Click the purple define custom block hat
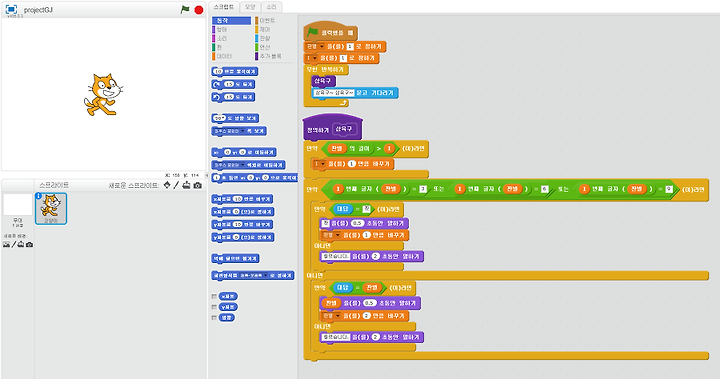720x379 pixels. 333,127
